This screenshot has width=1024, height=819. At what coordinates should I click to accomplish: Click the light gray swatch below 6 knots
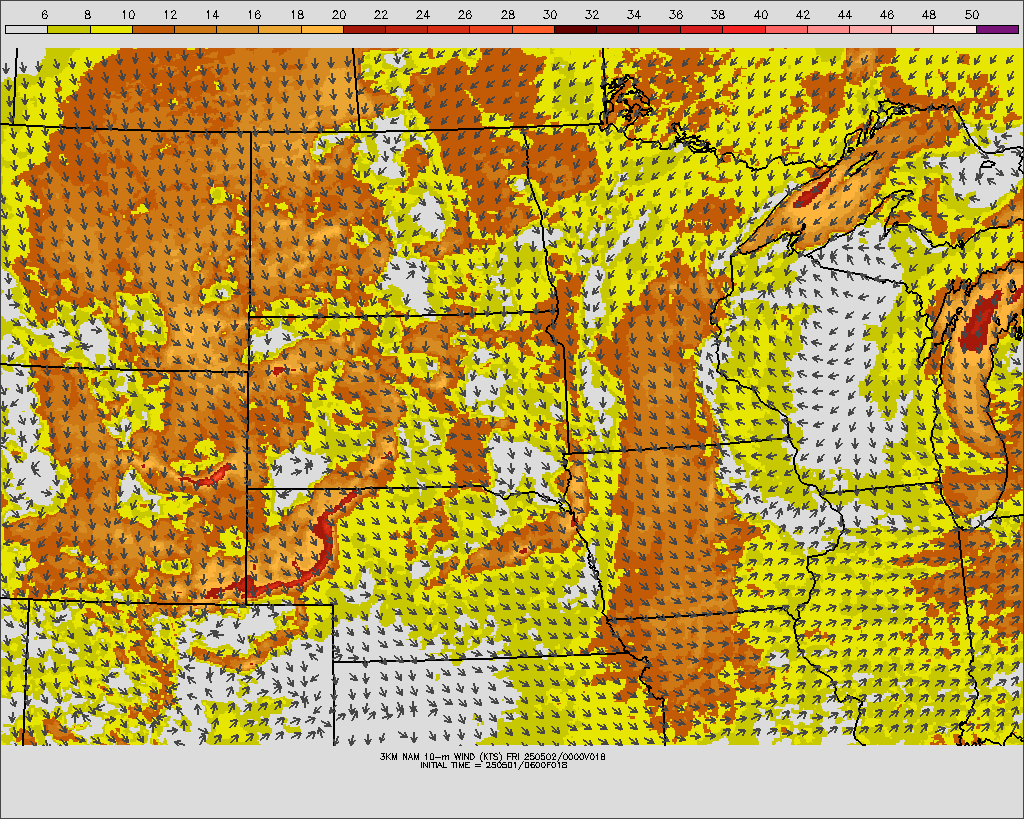coord(26,29)
